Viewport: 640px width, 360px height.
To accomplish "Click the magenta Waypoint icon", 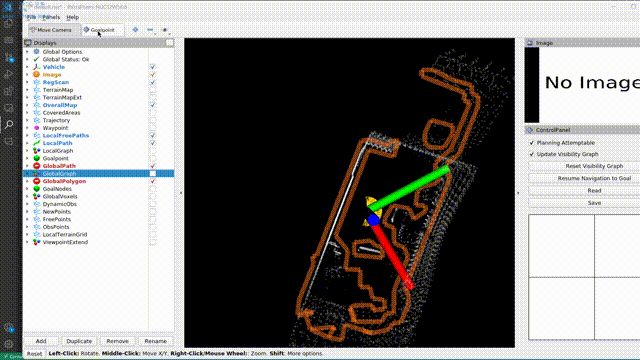I will [36, 128].
